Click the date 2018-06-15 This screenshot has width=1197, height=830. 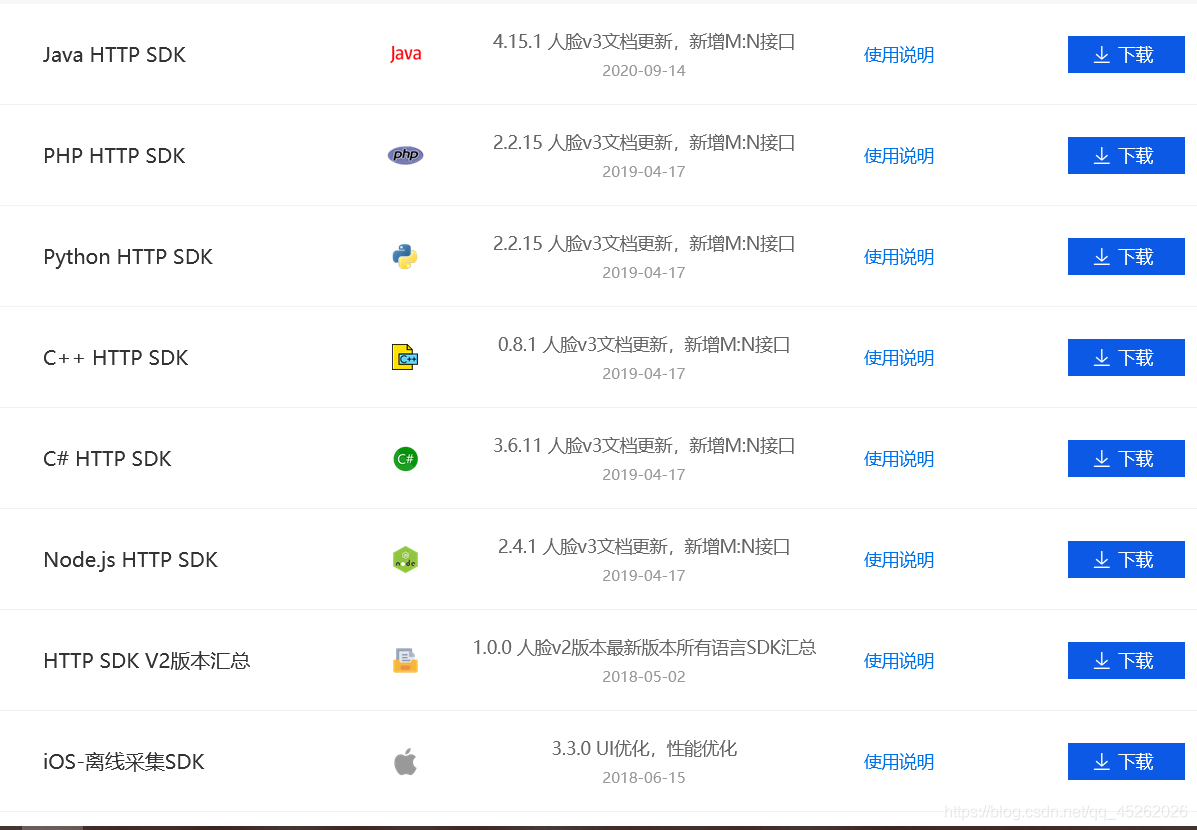[644, 777]
